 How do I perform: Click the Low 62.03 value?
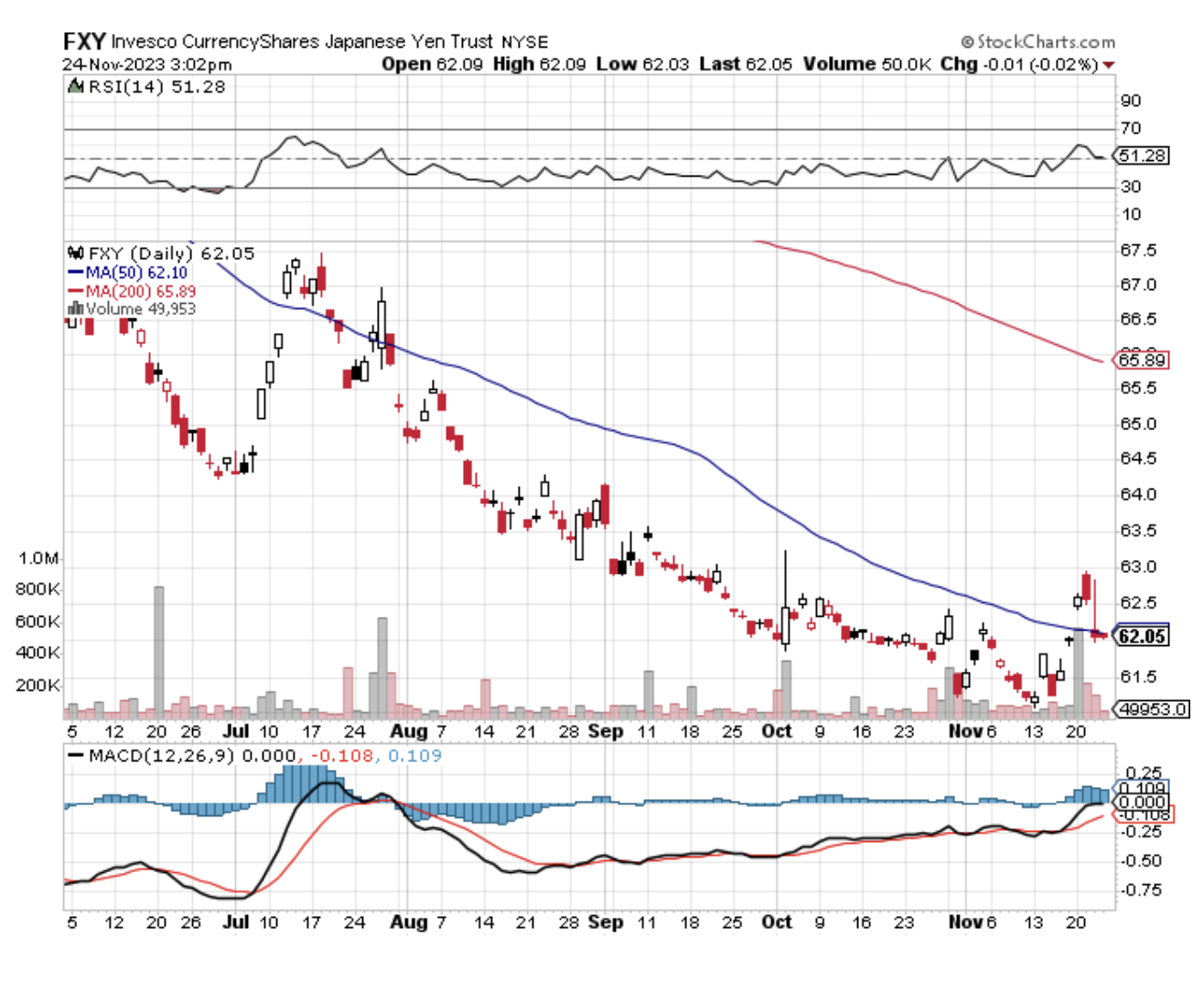click(642, 64)
